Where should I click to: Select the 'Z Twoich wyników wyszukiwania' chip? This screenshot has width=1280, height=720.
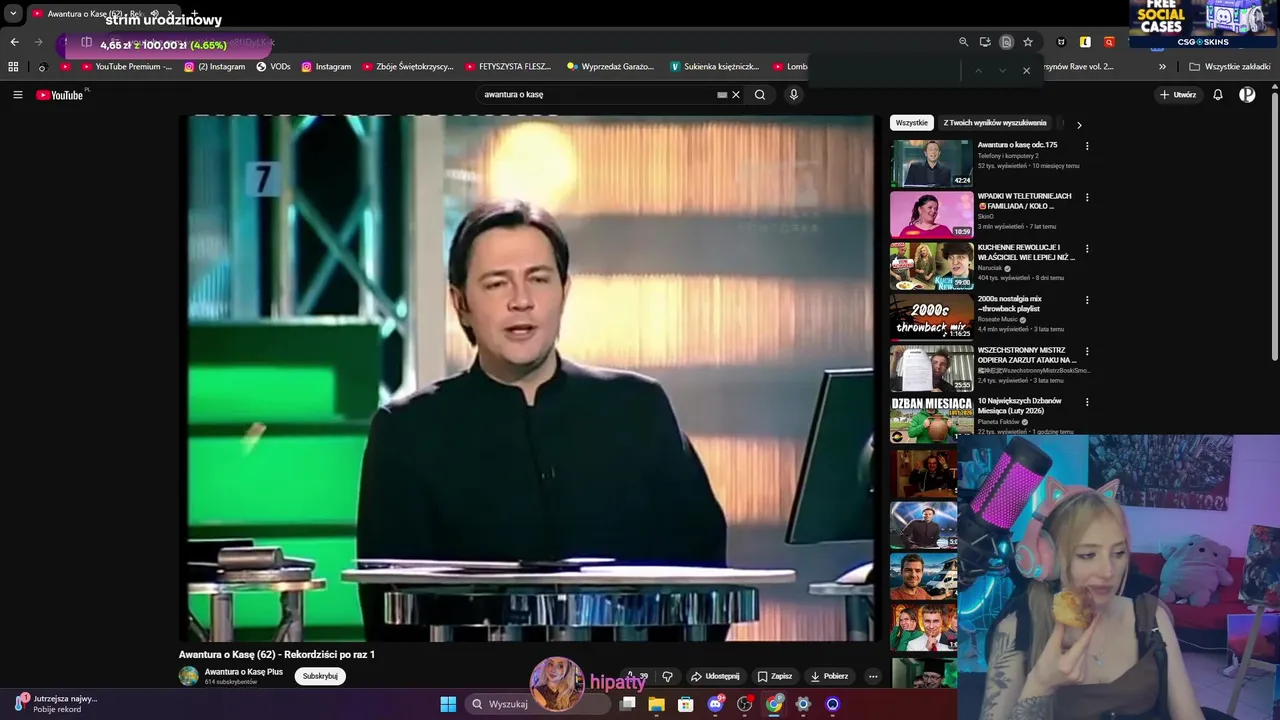pyautogui.click(x=995, y=123)
